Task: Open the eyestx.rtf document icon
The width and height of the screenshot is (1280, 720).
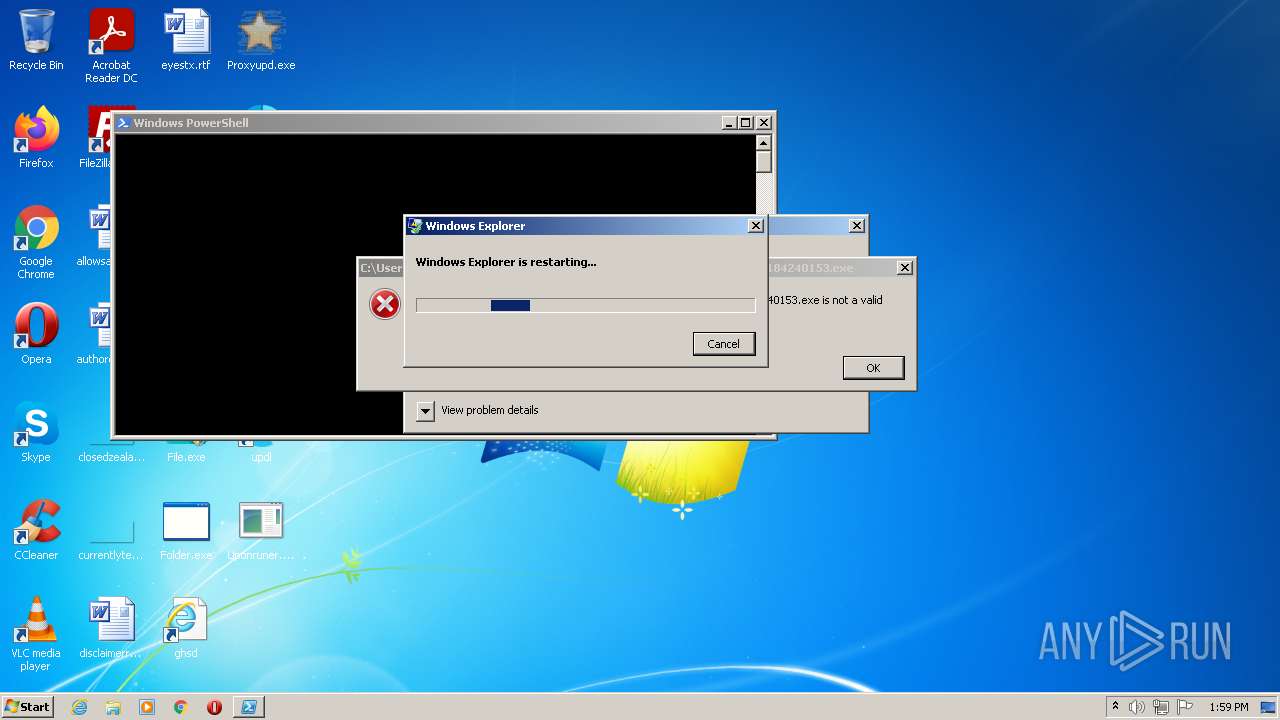Action: pyautogui.click(x=186, y=40)
